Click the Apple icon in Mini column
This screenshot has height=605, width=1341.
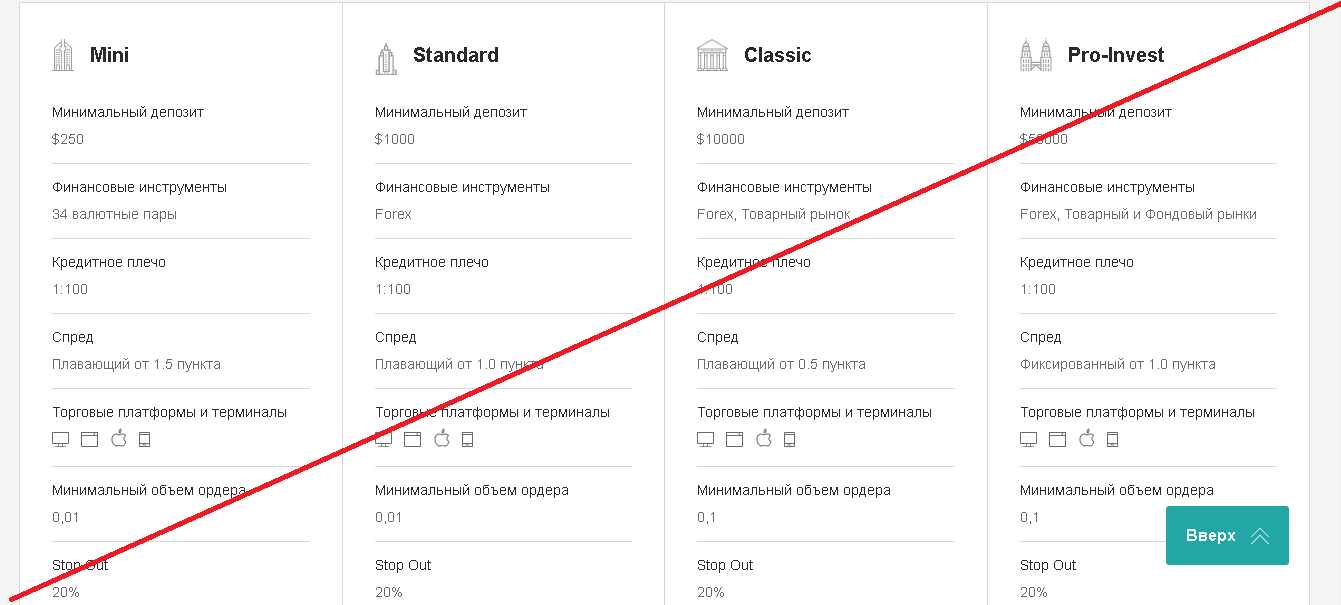point(119,438)
